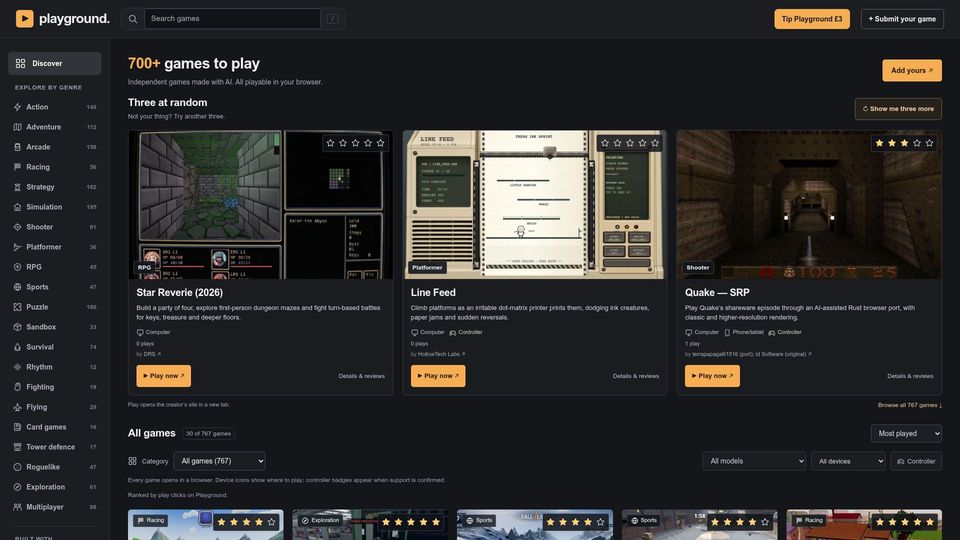Open the Action genre lightning icon
The image size is (960, 540).
(x=17, y=107)
